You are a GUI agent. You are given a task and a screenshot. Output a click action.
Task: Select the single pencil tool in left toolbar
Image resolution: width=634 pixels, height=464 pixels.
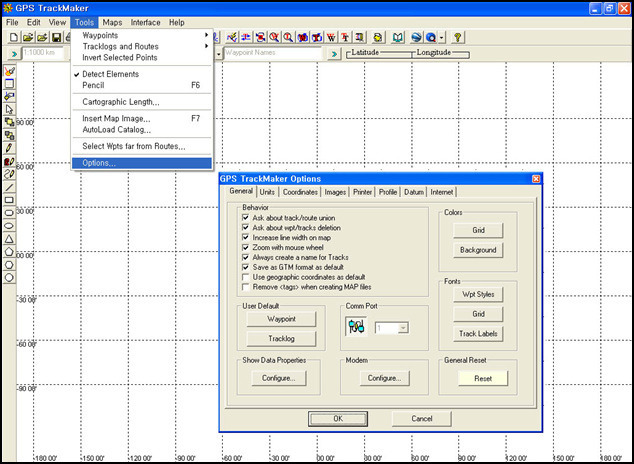click(x=9, y=148)
